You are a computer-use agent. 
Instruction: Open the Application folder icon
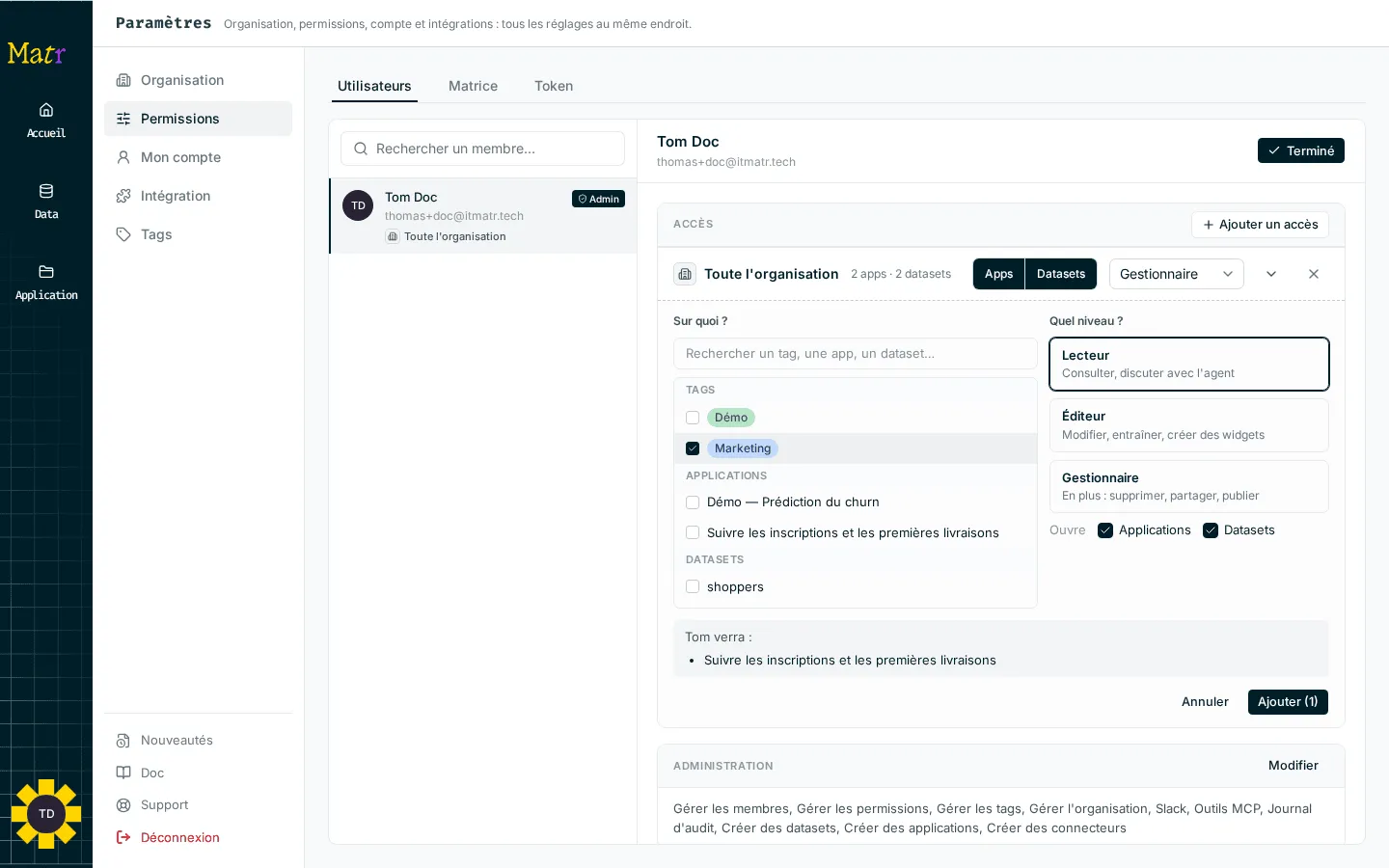click(46, 272)
